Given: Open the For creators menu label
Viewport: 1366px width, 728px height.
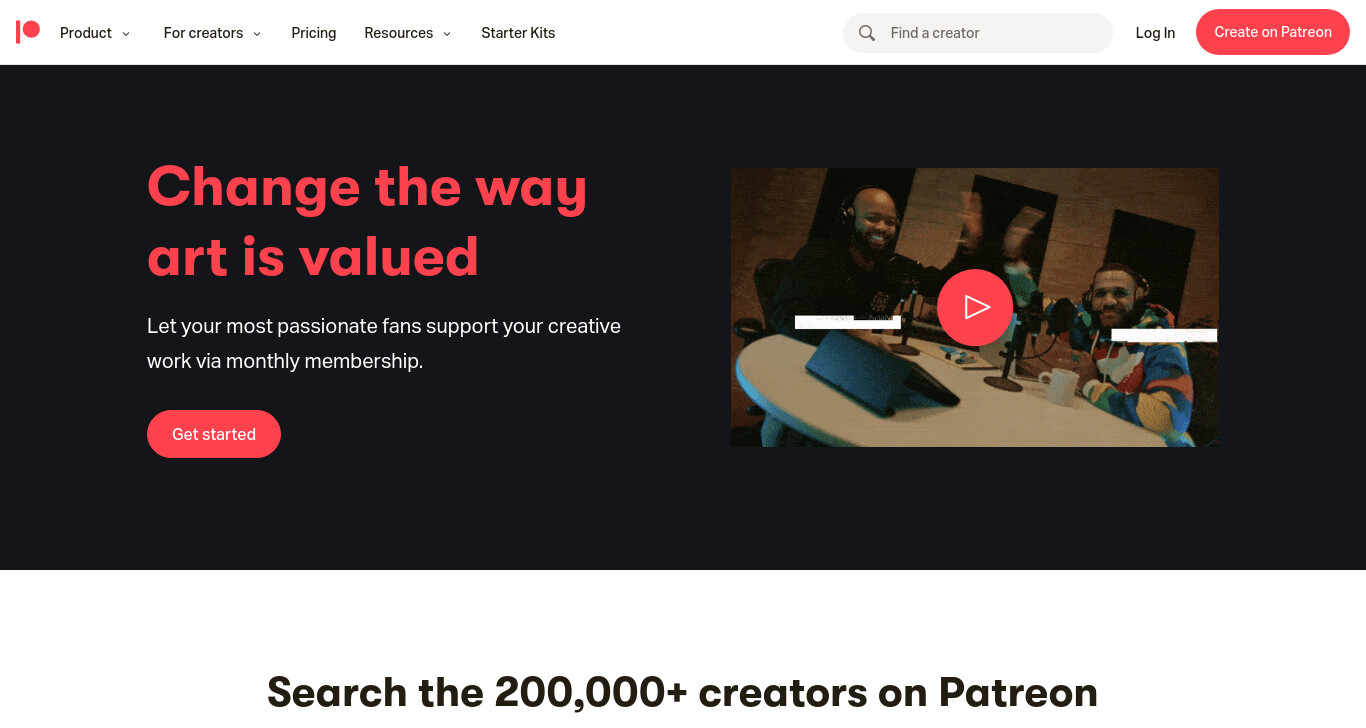Looking at the screenshot, I should point(203,33).
